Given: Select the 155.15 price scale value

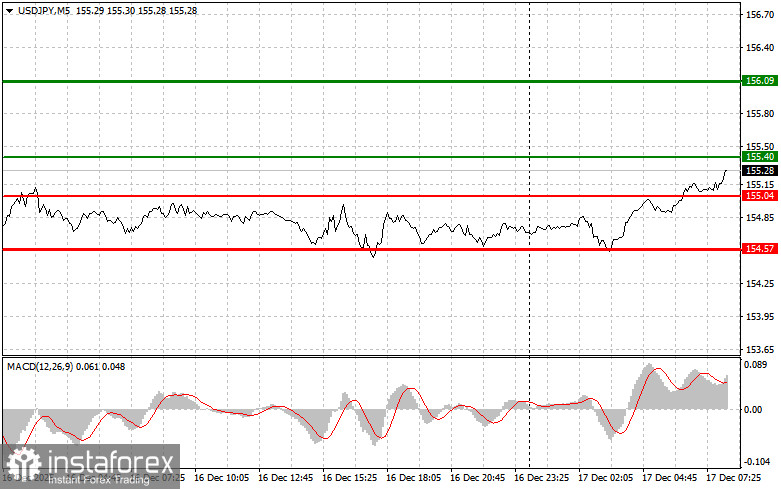Looking at the screenshot, I should pyautogui.click(x=760, y=185).
